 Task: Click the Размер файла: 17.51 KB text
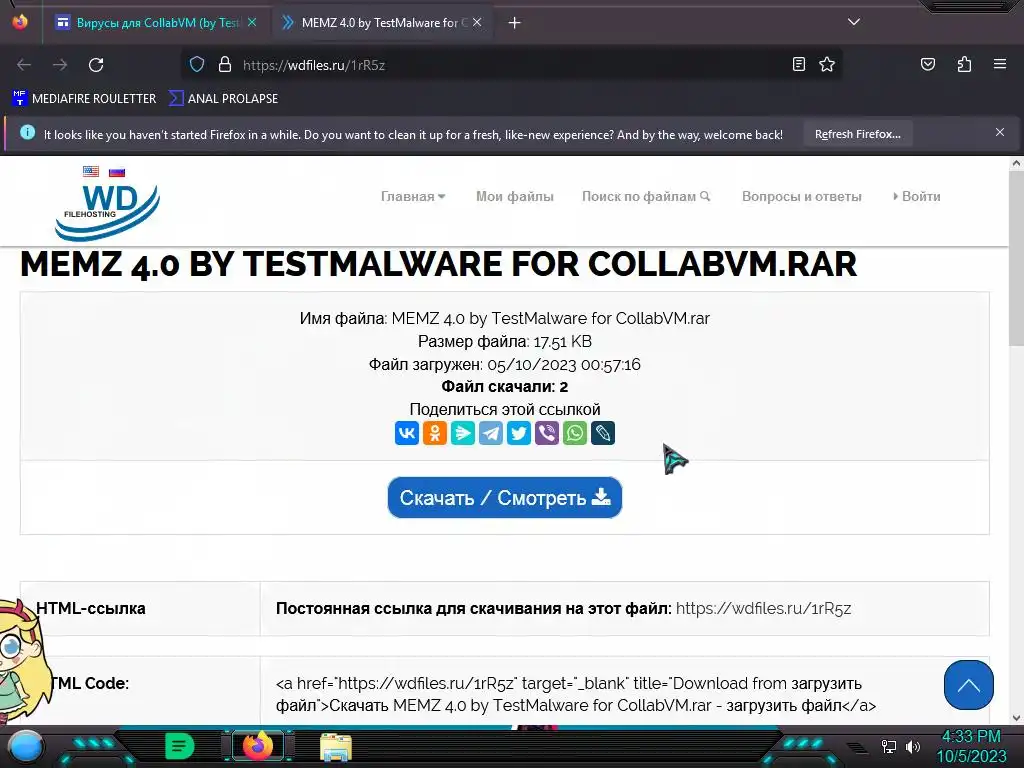pyautogui.click(x=505, y=341)
